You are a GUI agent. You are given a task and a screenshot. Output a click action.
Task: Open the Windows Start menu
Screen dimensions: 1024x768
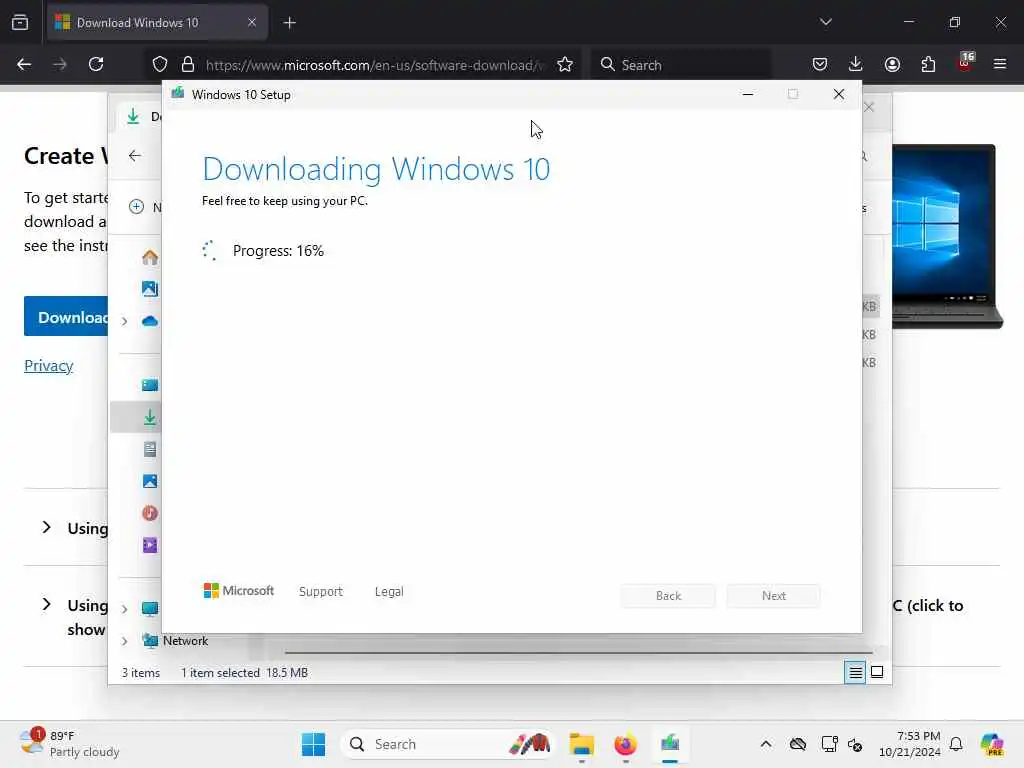313,744
